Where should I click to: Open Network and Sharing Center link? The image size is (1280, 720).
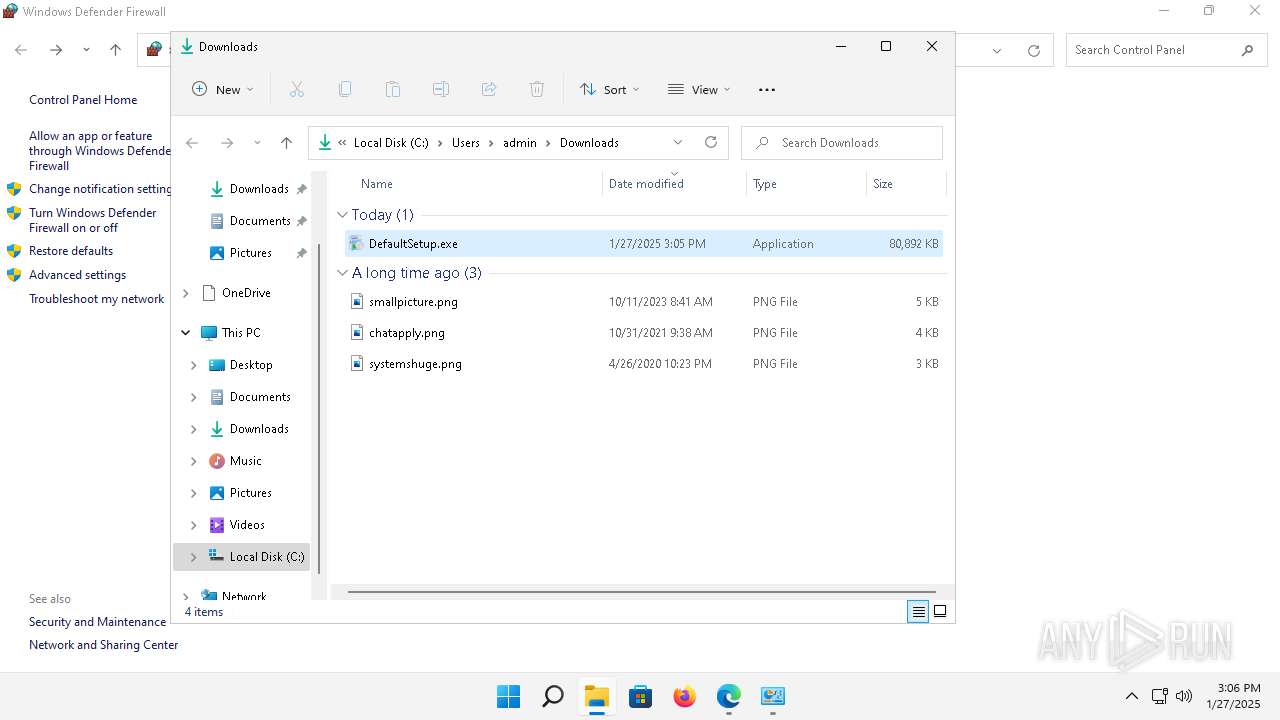click(x=104, y=645)
